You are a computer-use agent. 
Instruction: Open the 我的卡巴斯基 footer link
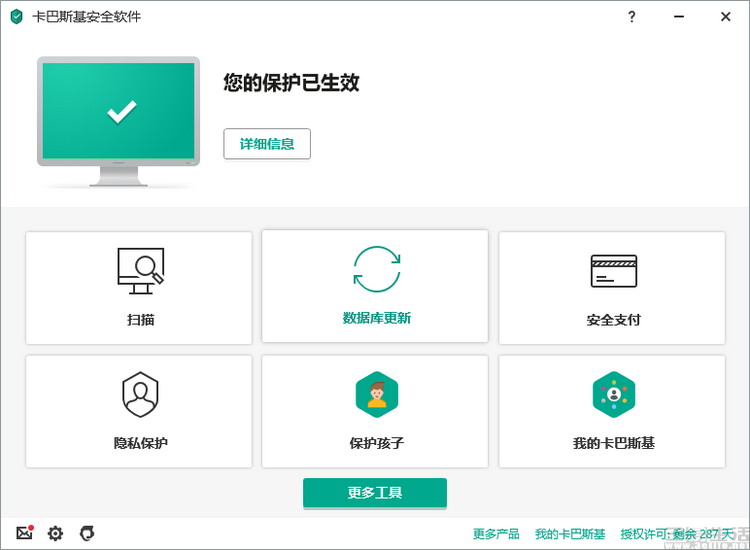[x=570, y=534]
